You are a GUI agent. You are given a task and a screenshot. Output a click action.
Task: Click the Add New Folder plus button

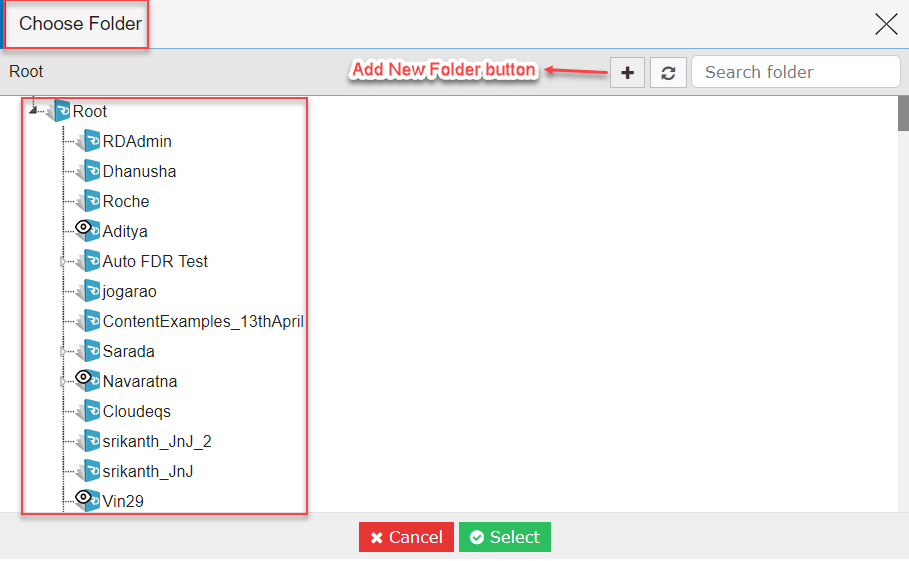click(x=627, y=73)
